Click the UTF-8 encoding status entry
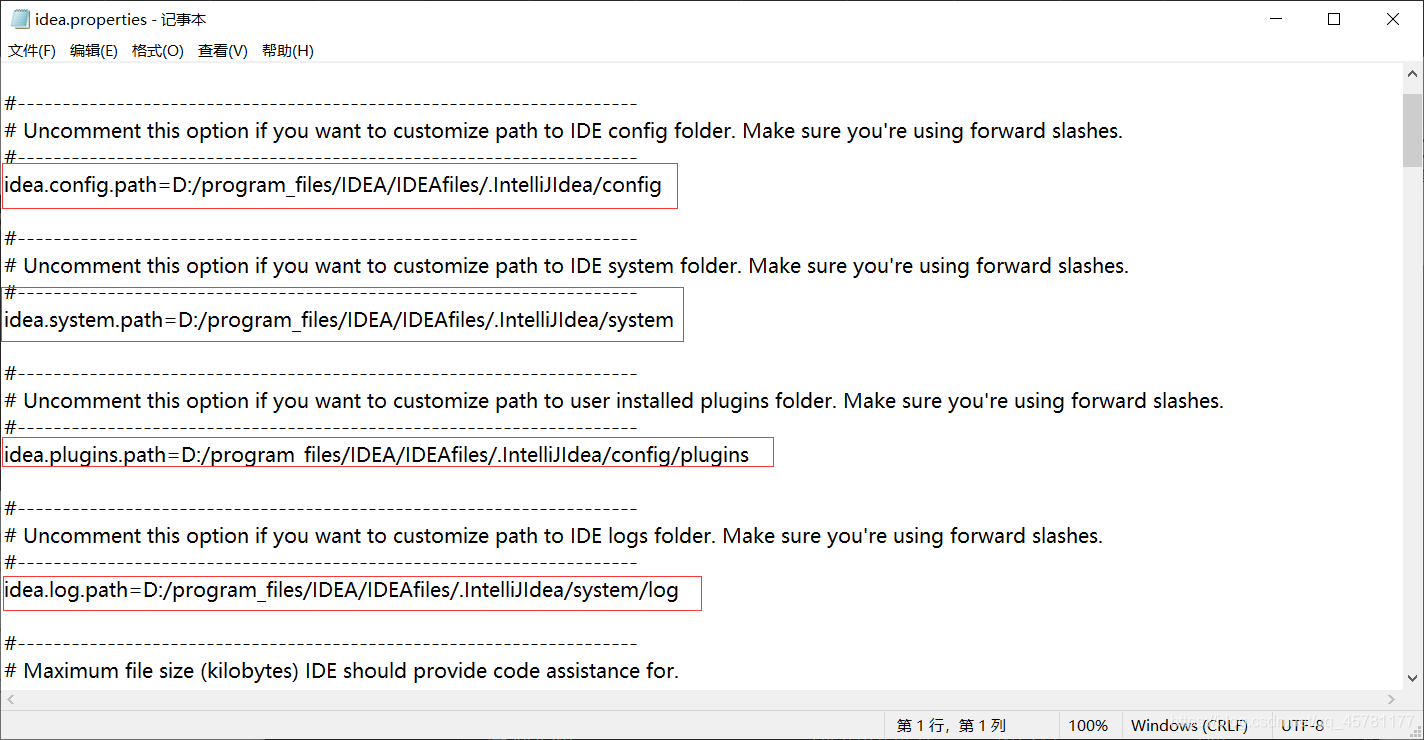 point(1302,725)
